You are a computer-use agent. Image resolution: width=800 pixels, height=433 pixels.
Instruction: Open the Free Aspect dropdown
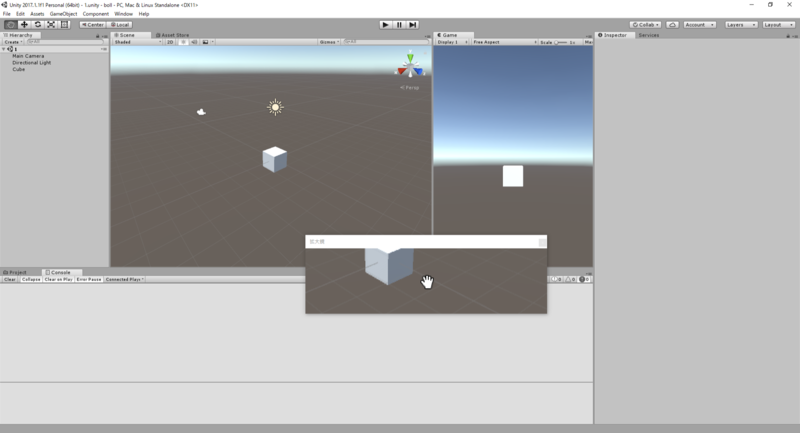(505, 42)
